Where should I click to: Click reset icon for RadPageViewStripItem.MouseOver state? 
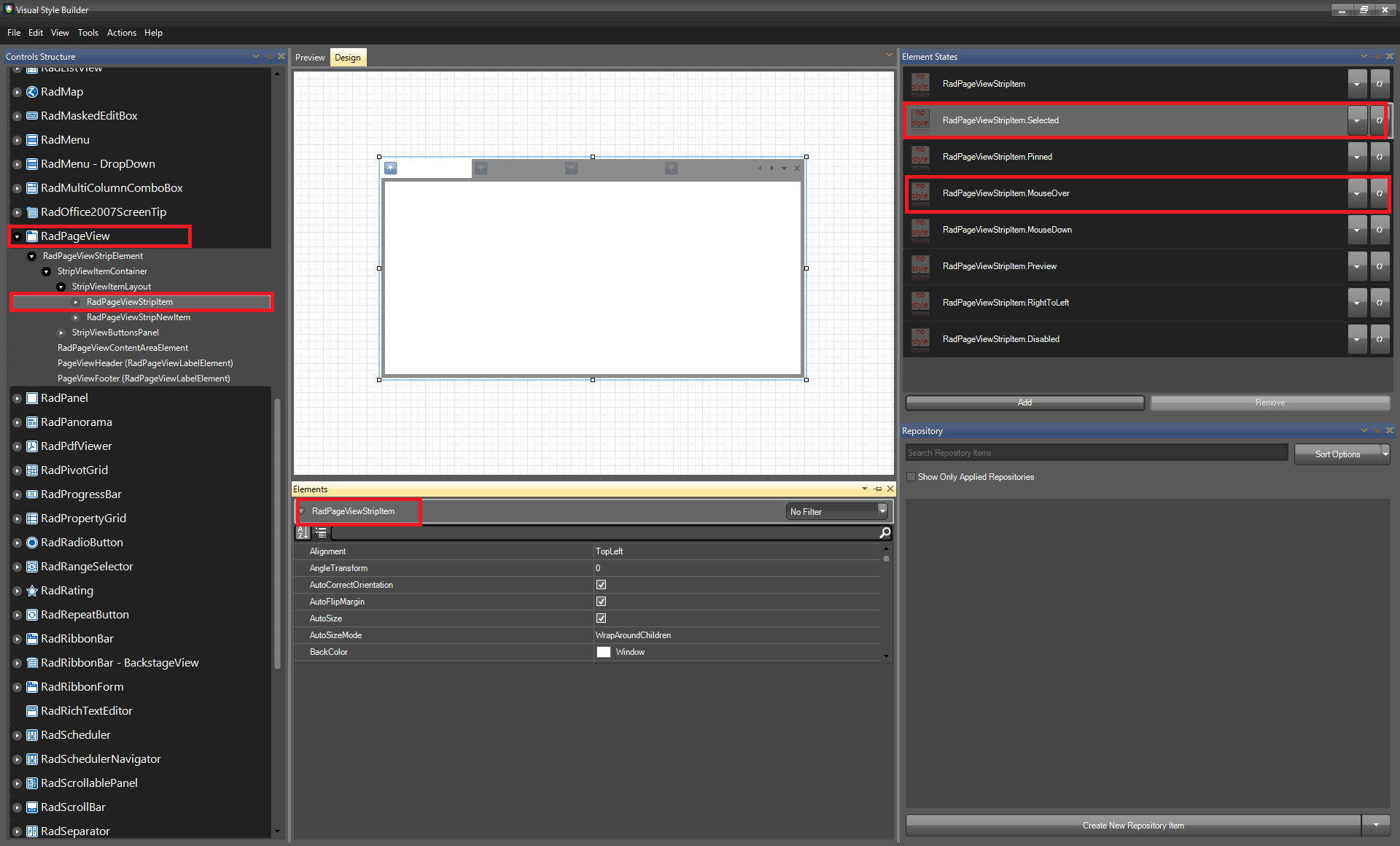click(1379, 193)
